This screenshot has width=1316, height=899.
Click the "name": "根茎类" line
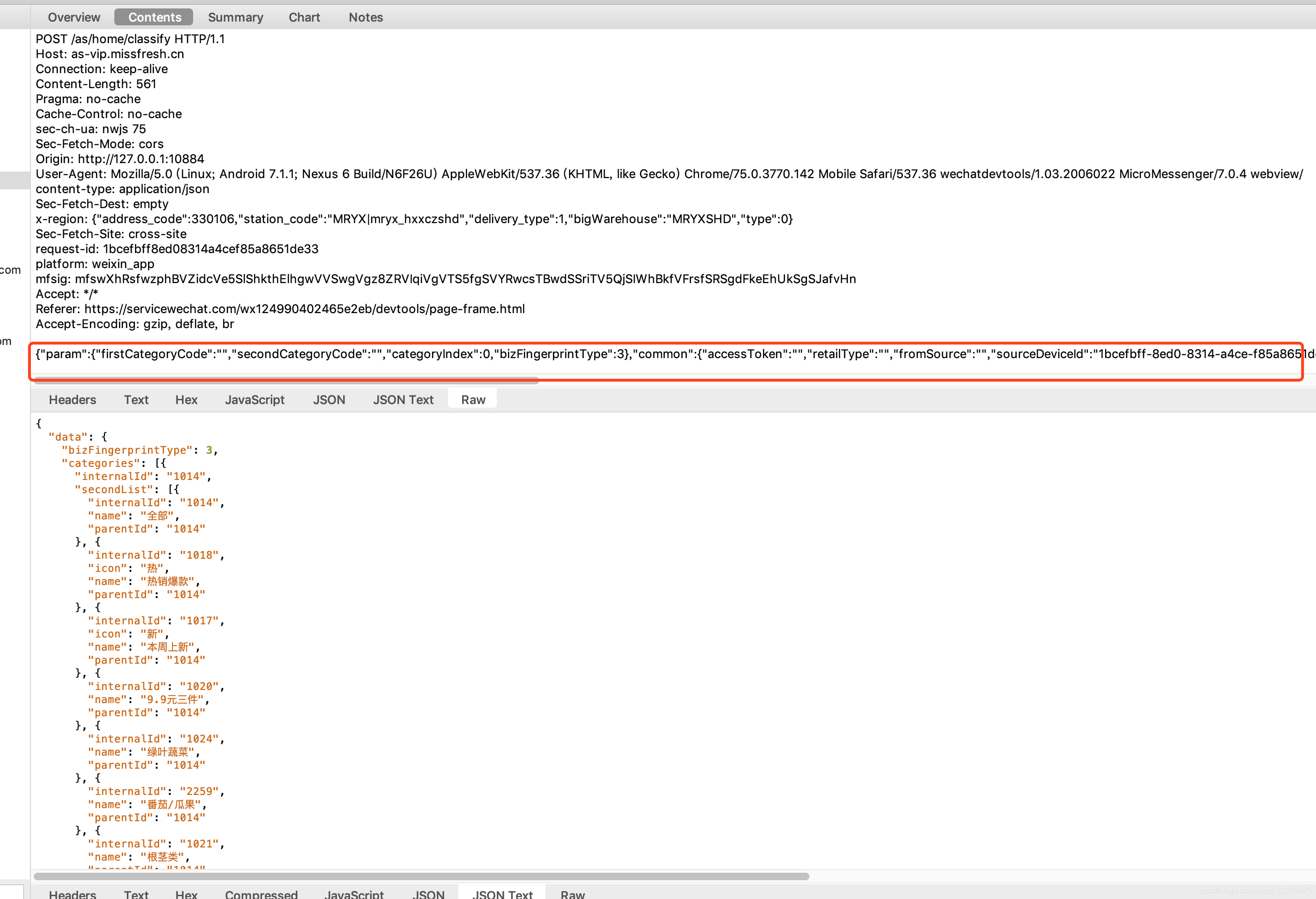click(x=139, y=856)
